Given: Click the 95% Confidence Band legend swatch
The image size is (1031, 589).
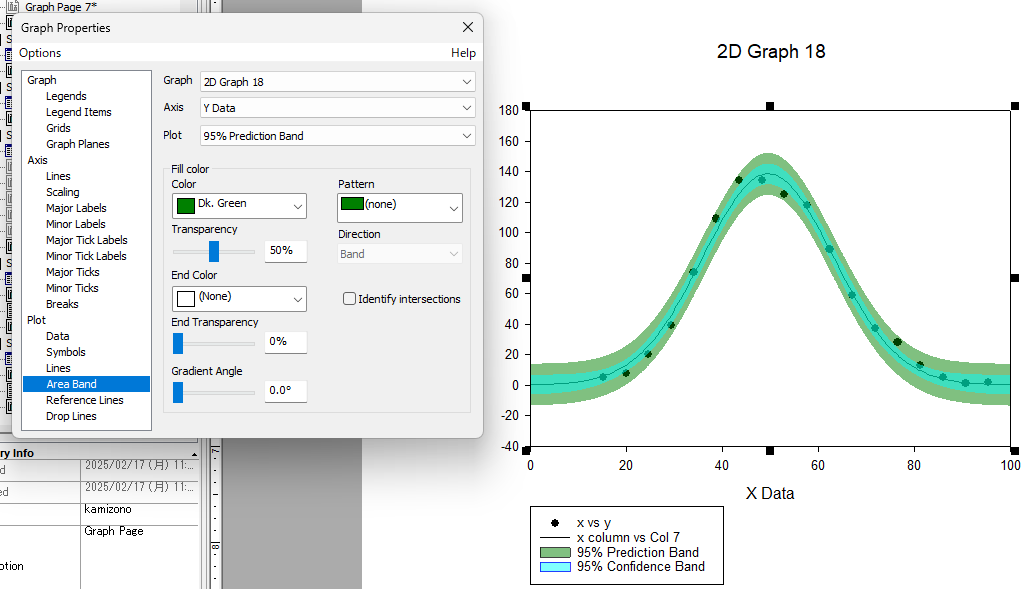Looking at the screenshot, I should (554, 566).
